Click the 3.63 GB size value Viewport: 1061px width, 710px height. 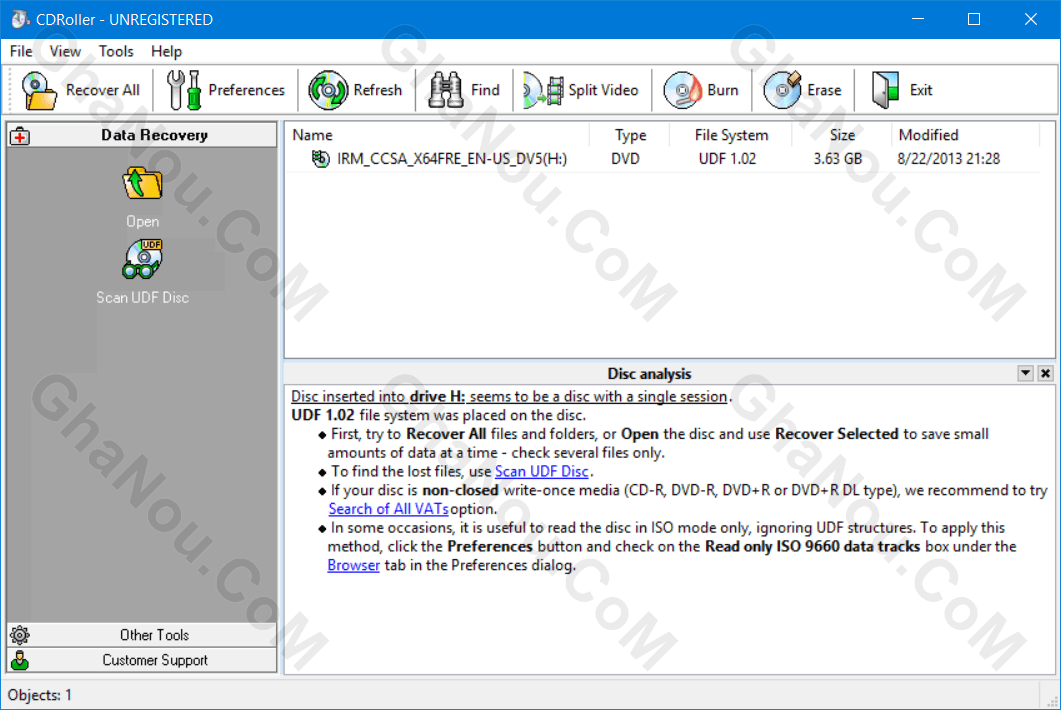point(838,159)
